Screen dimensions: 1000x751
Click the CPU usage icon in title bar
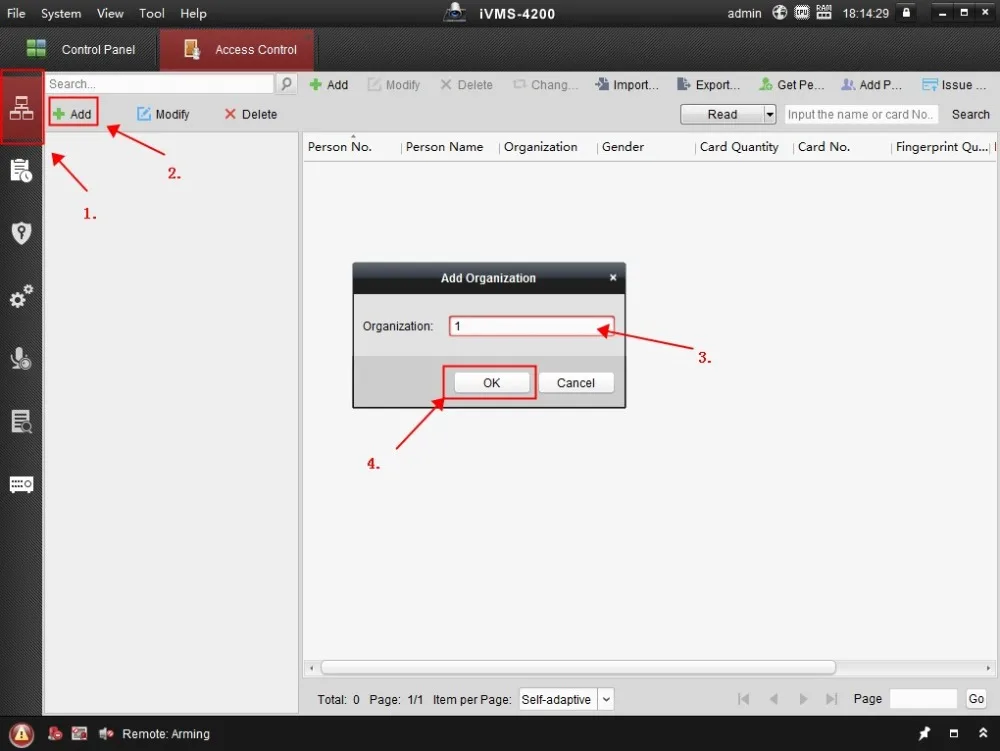(x=802, y=12)
